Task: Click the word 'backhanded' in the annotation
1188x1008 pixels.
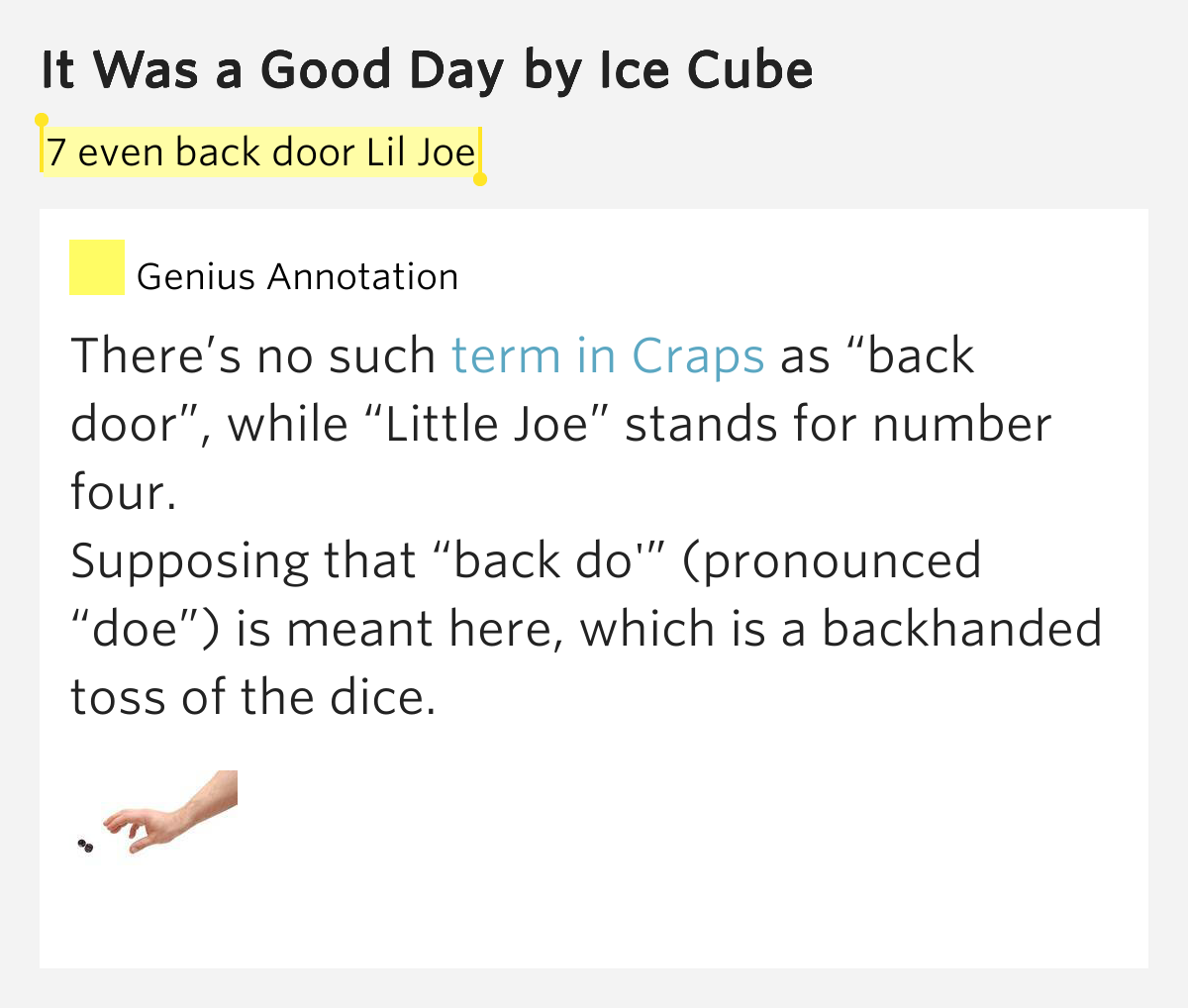Action: click(x=961, y=629)
